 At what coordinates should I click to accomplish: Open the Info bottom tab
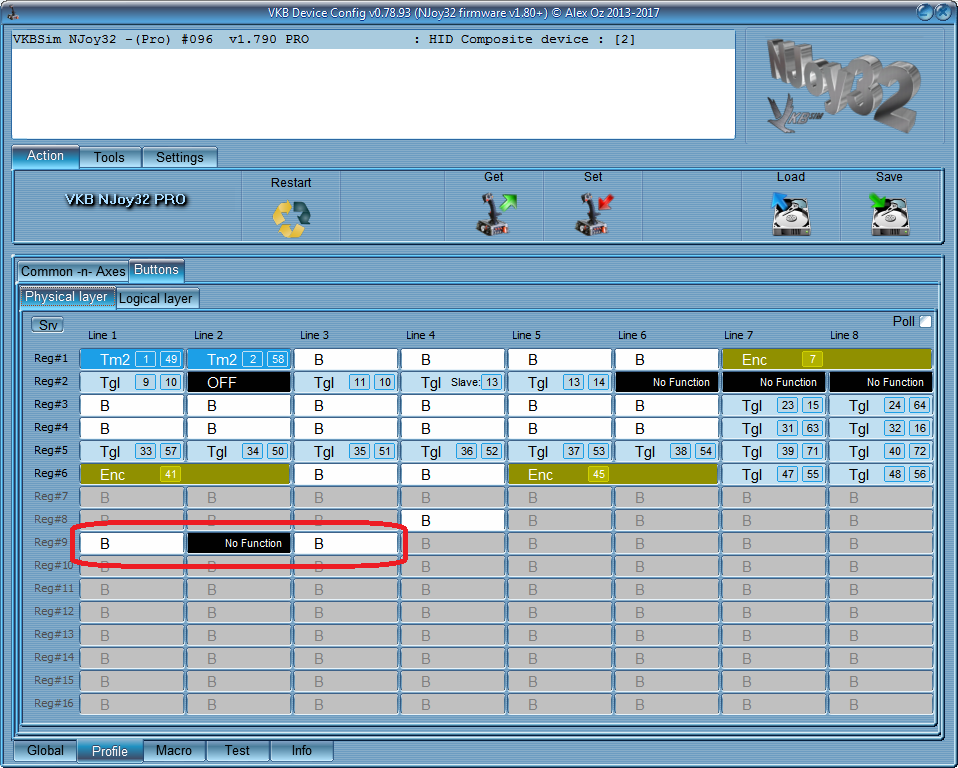click(301, 750)
